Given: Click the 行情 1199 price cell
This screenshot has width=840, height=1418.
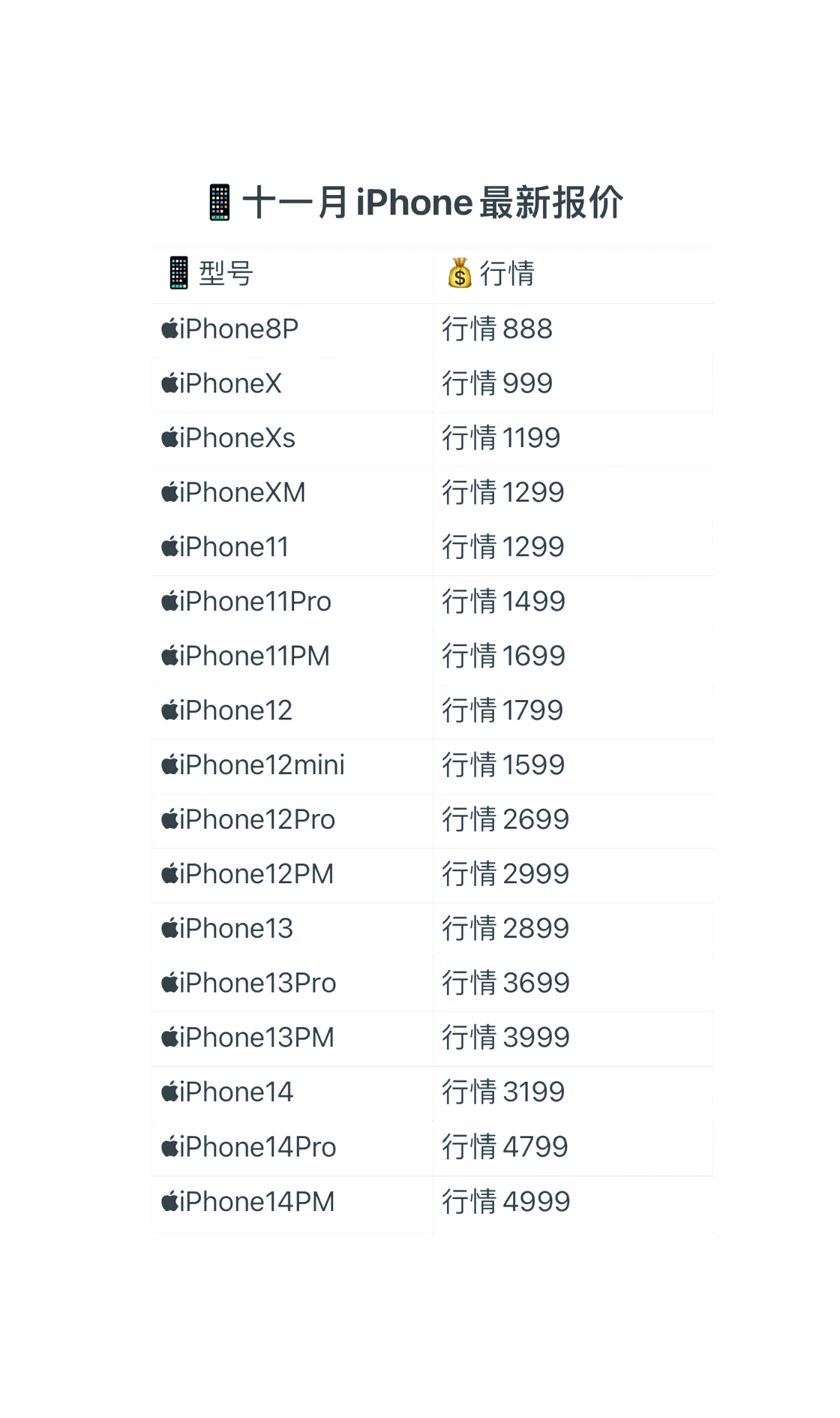Looking at the screenshot, I should pos(573,439).
